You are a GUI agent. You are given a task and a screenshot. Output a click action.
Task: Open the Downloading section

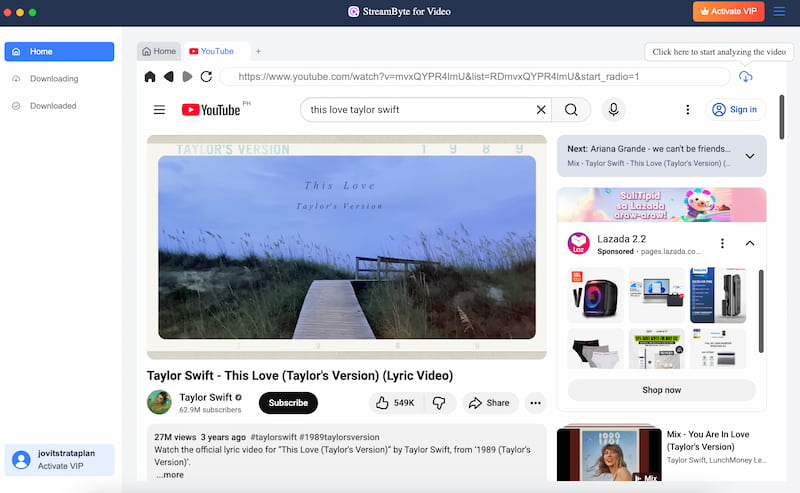click(x=54, y=79)
